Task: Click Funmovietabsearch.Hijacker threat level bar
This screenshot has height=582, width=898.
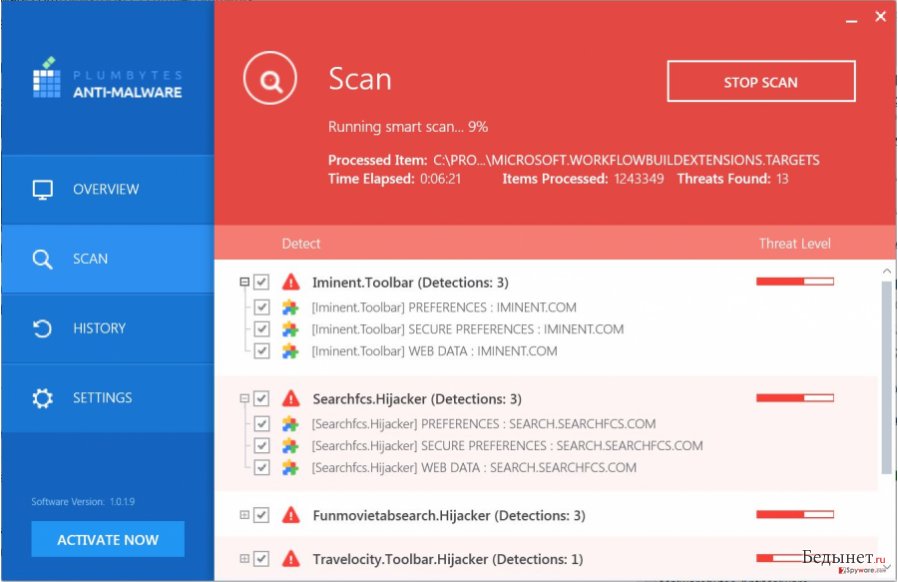Action: [x=795, y=514]
